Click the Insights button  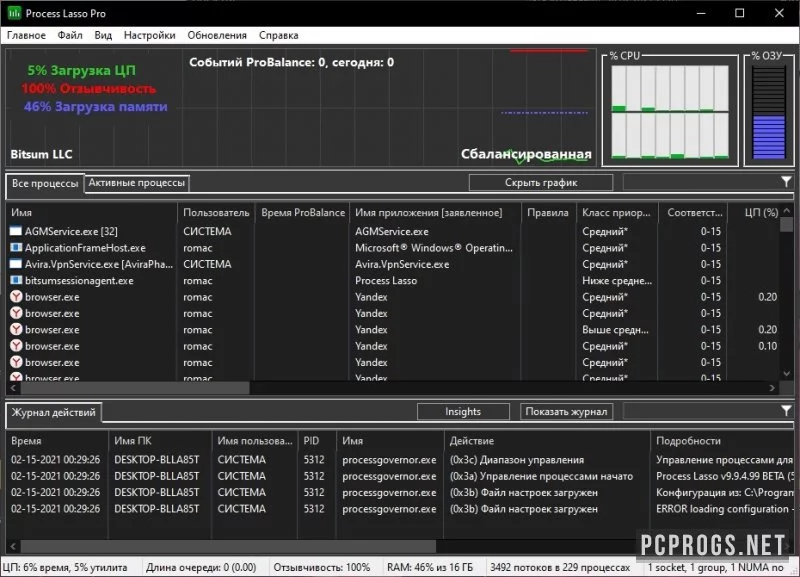tap(463, 411)
